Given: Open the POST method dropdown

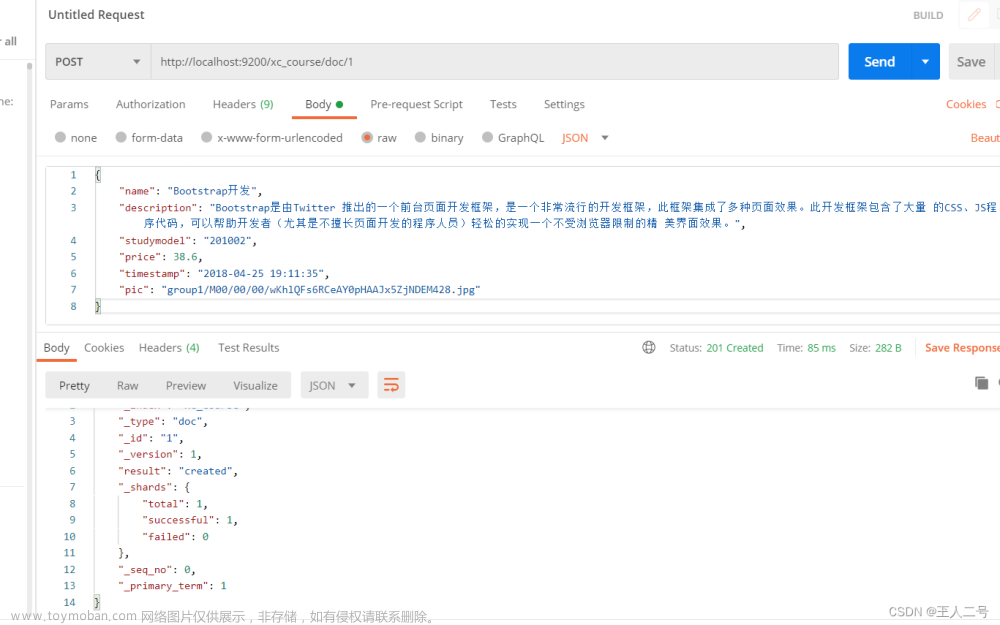Looking at the screenshot, I should tap(98, 62).
